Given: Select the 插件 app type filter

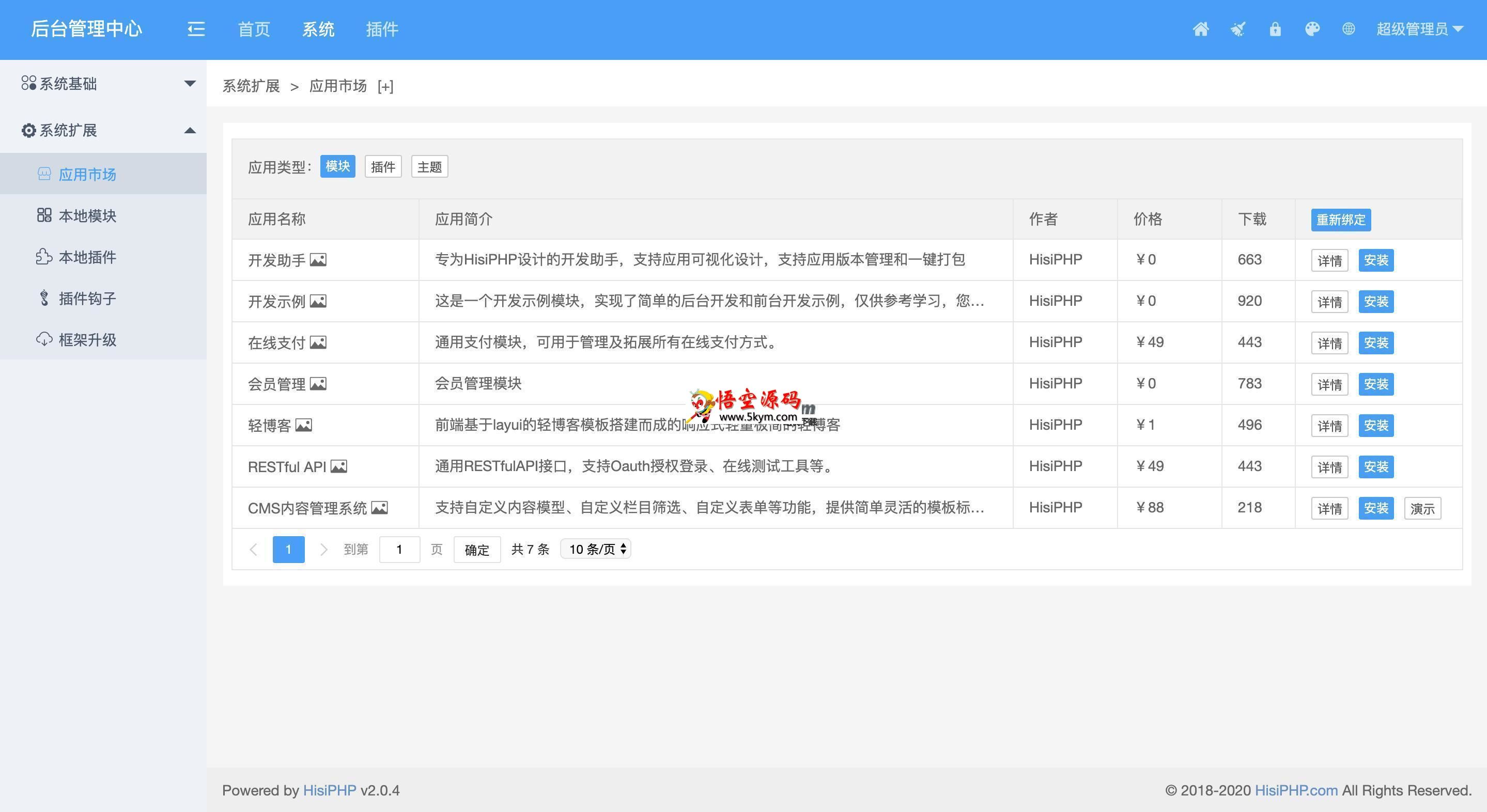Looking at the screenshot, I should coord(383,167).
